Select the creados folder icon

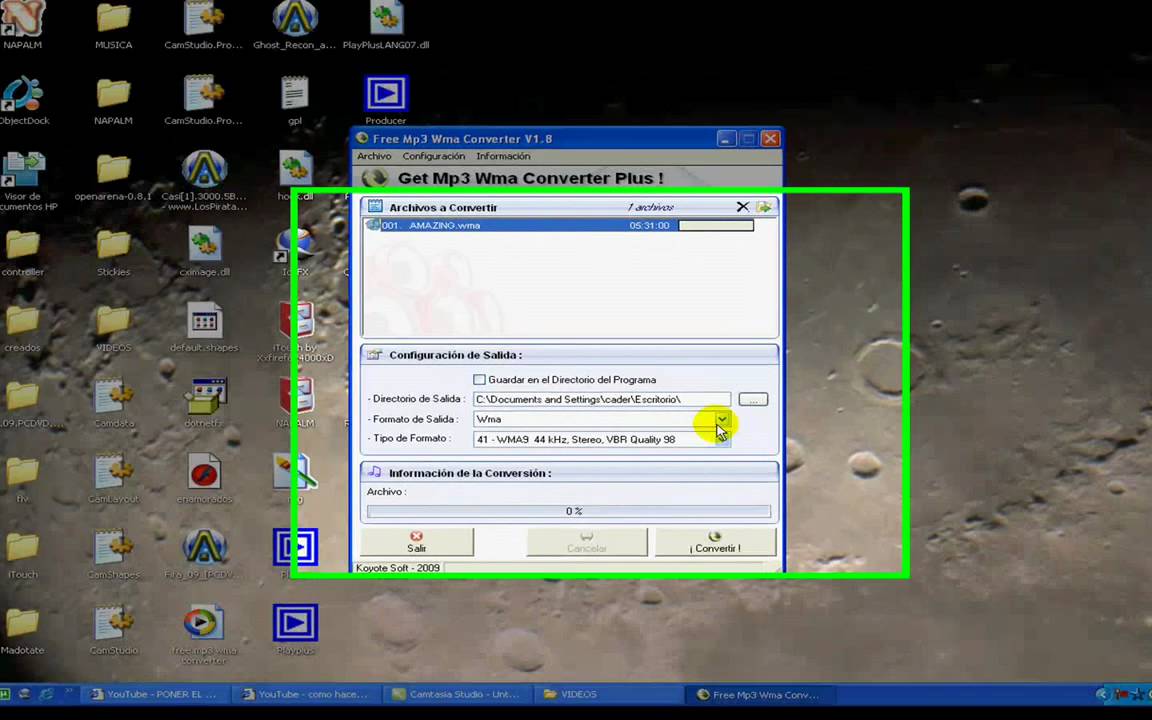click(23, 321)
